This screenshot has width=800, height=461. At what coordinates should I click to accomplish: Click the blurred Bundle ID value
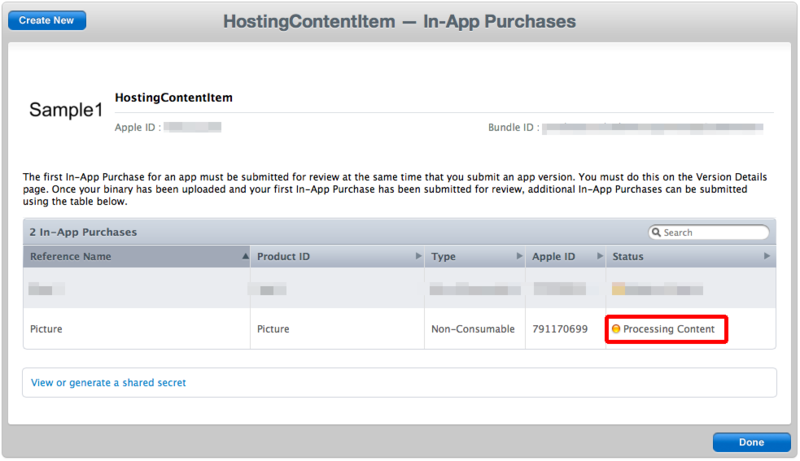click(653, 127)
